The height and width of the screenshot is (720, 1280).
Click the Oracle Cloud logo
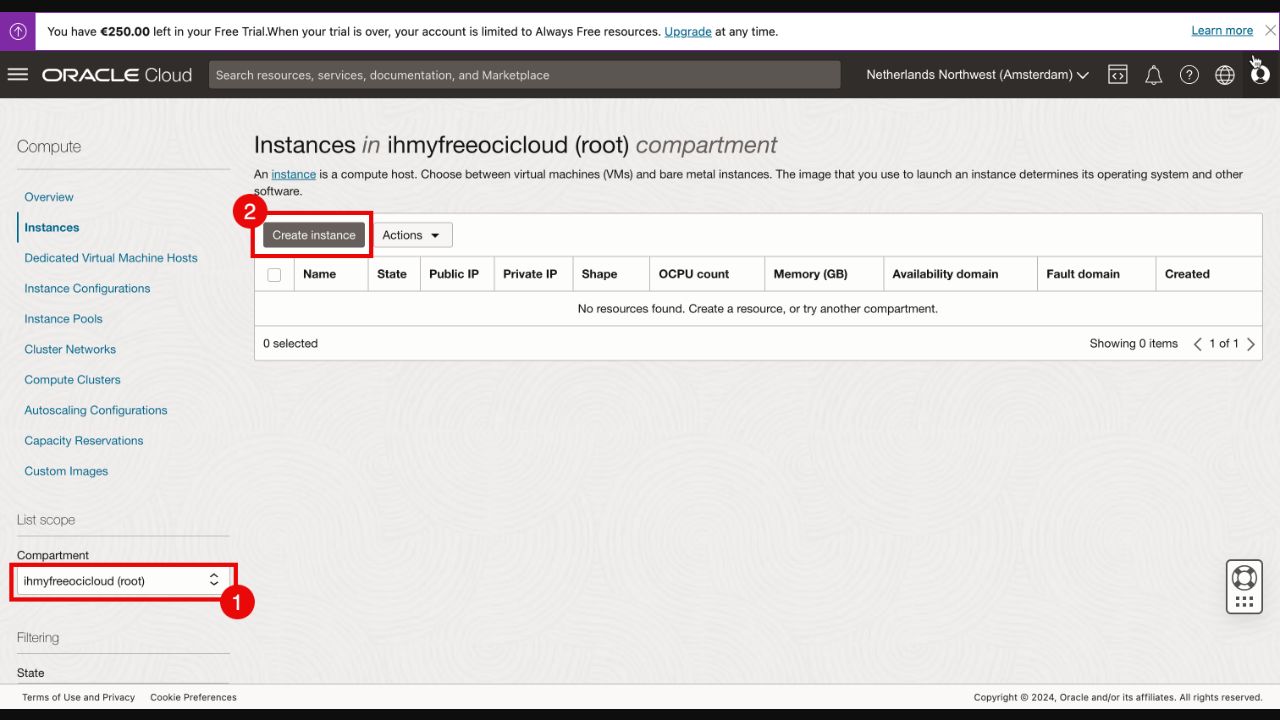coord(117,75)
